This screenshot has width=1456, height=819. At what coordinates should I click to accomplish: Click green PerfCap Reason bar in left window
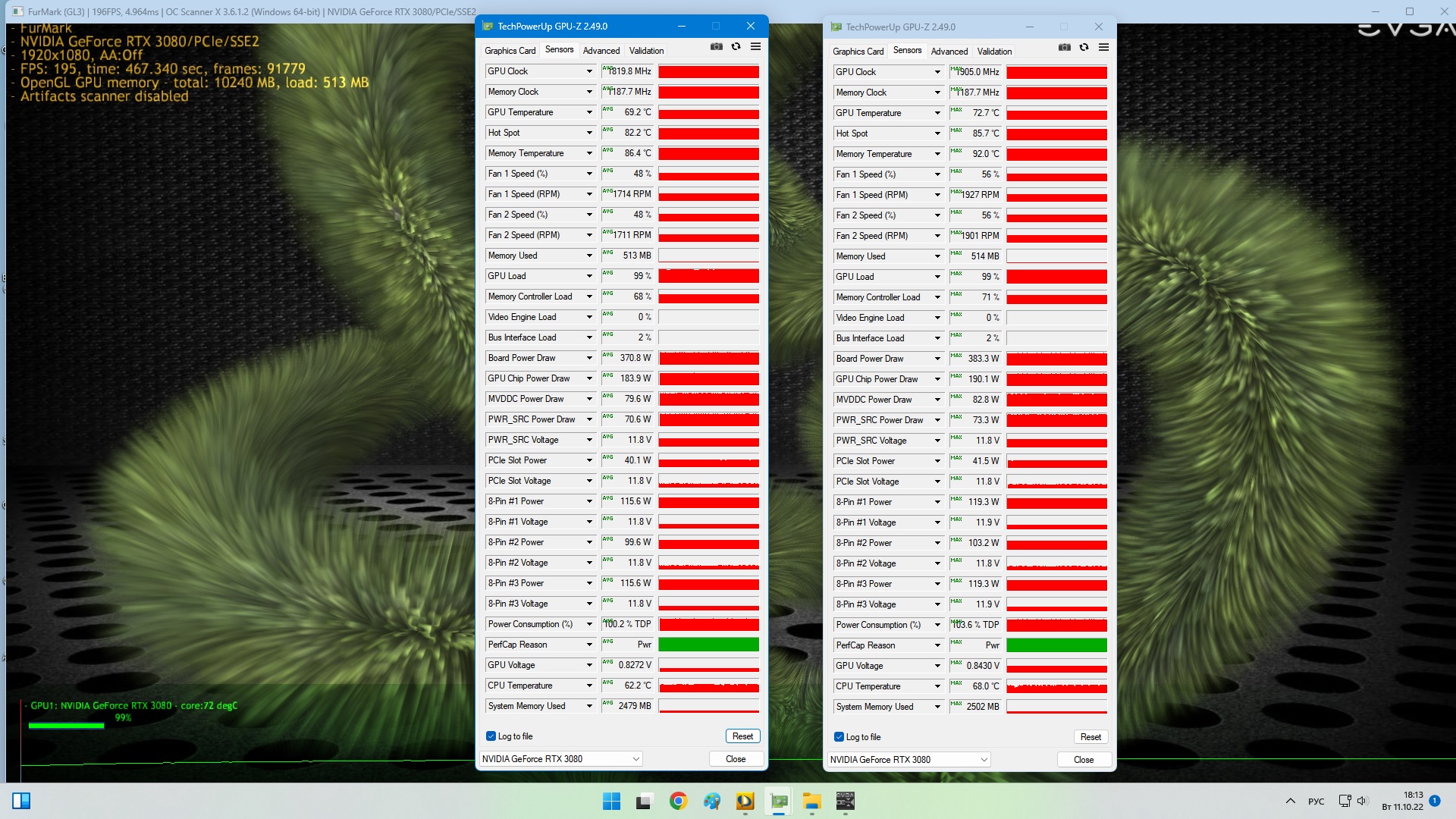tap(708, 645)
